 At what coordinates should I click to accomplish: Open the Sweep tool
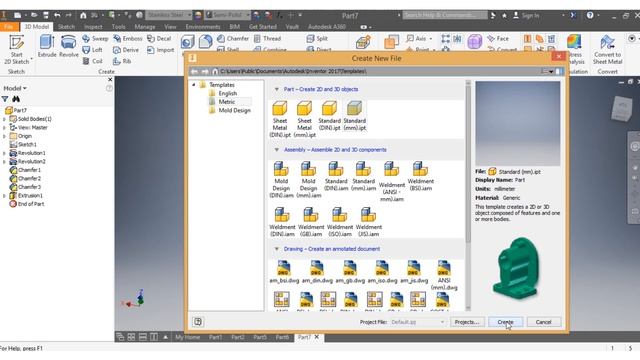[x=95, y=38]
